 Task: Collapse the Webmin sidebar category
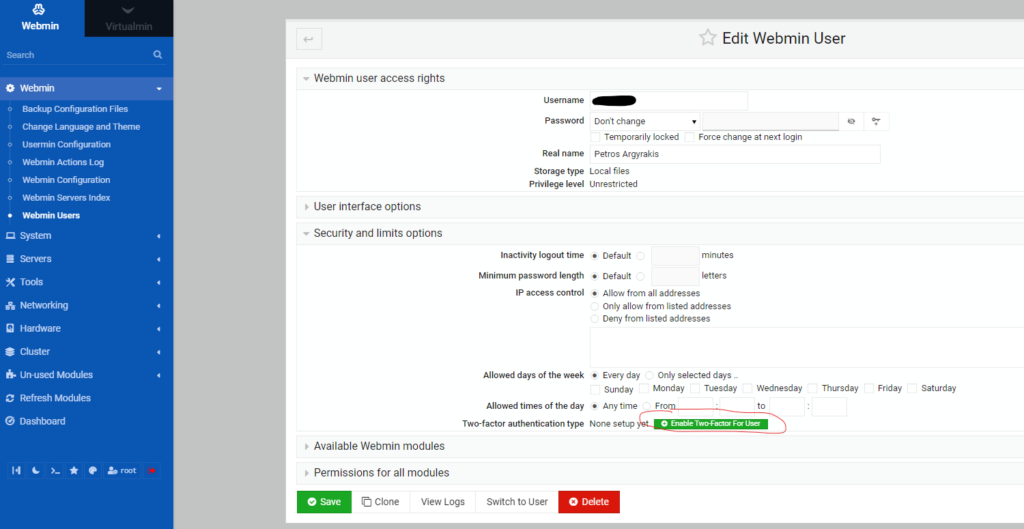click(x=86, y=88)
